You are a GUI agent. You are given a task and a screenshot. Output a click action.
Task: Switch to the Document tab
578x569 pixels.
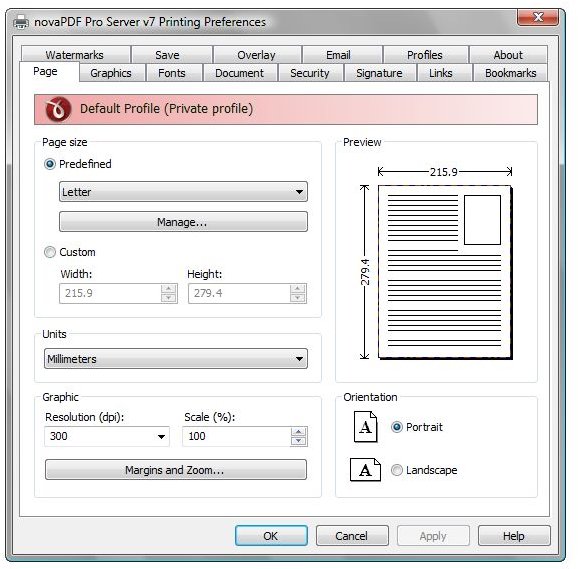[x=240, y=73]
